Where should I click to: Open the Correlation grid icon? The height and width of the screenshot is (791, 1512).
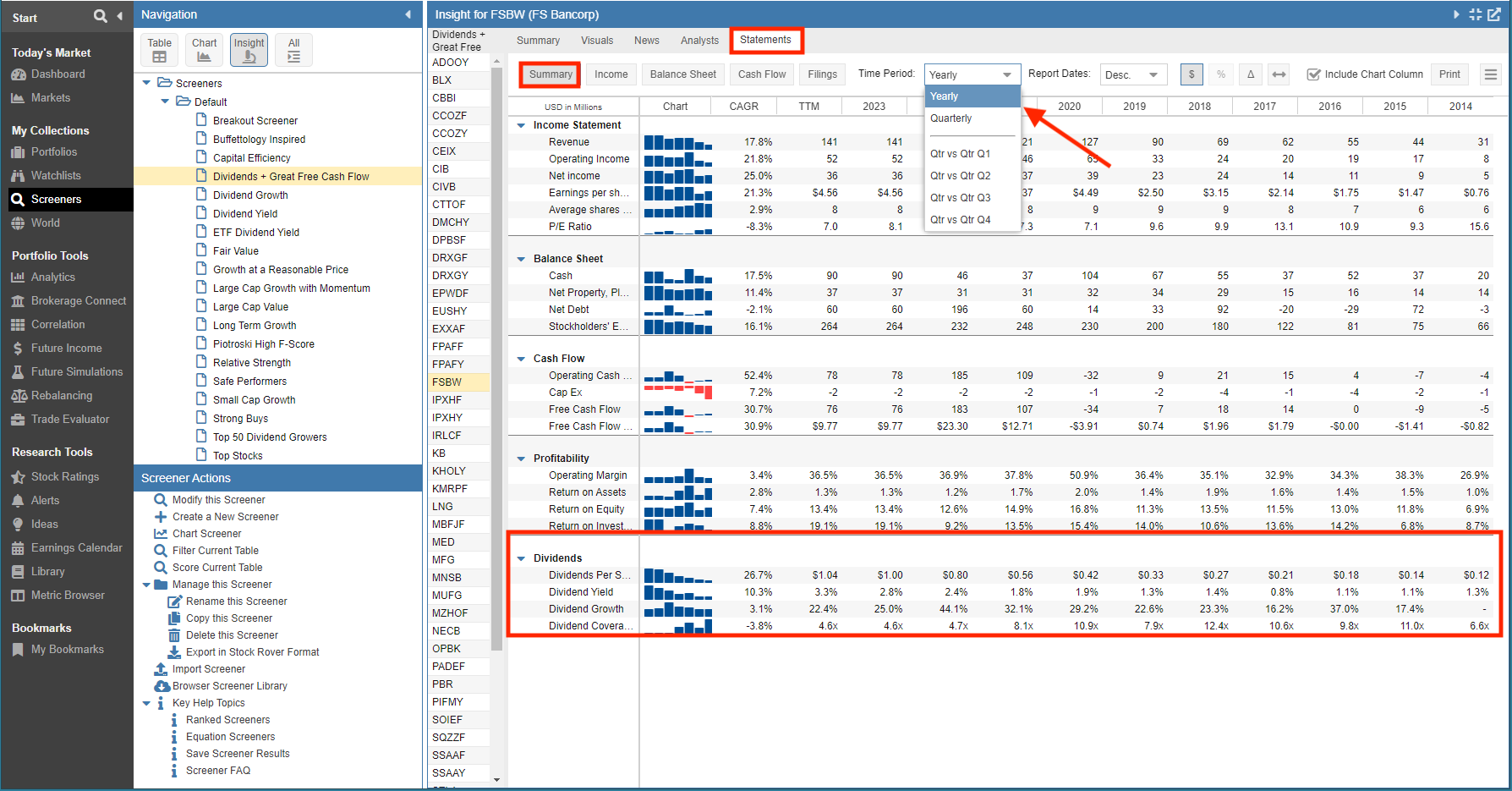[x=19, y=325]
